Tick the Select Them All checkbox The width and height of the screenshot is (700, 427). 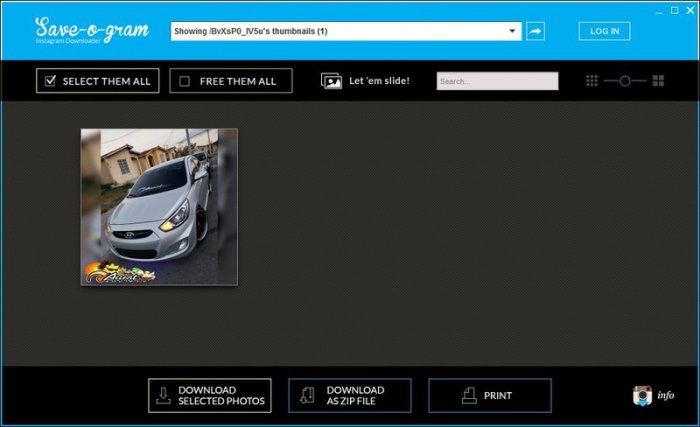point(50,81)
